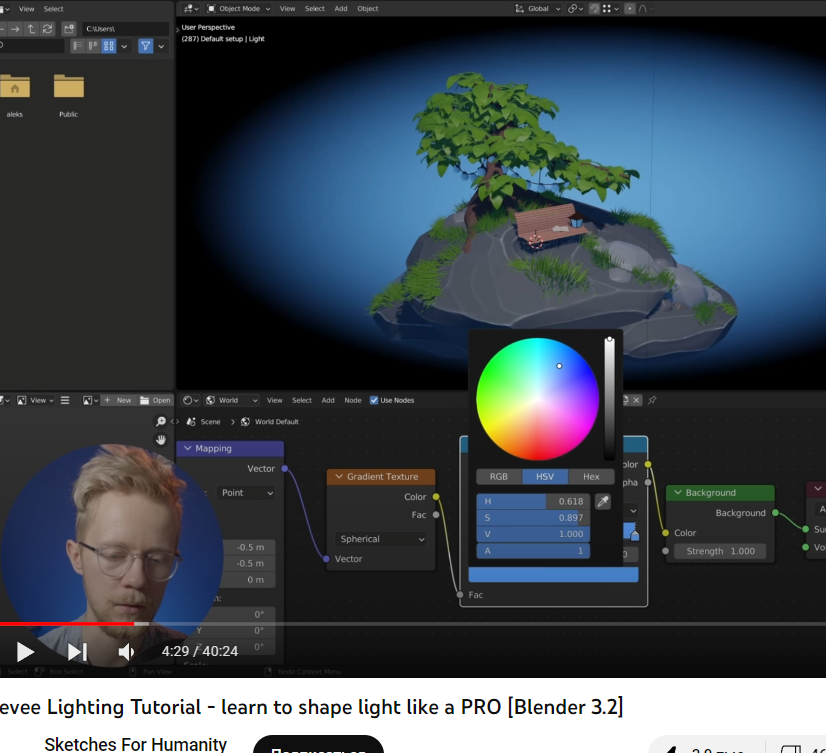Click Background Strength 1.000 field
The image size is (826, 753).
pos(720,551)
